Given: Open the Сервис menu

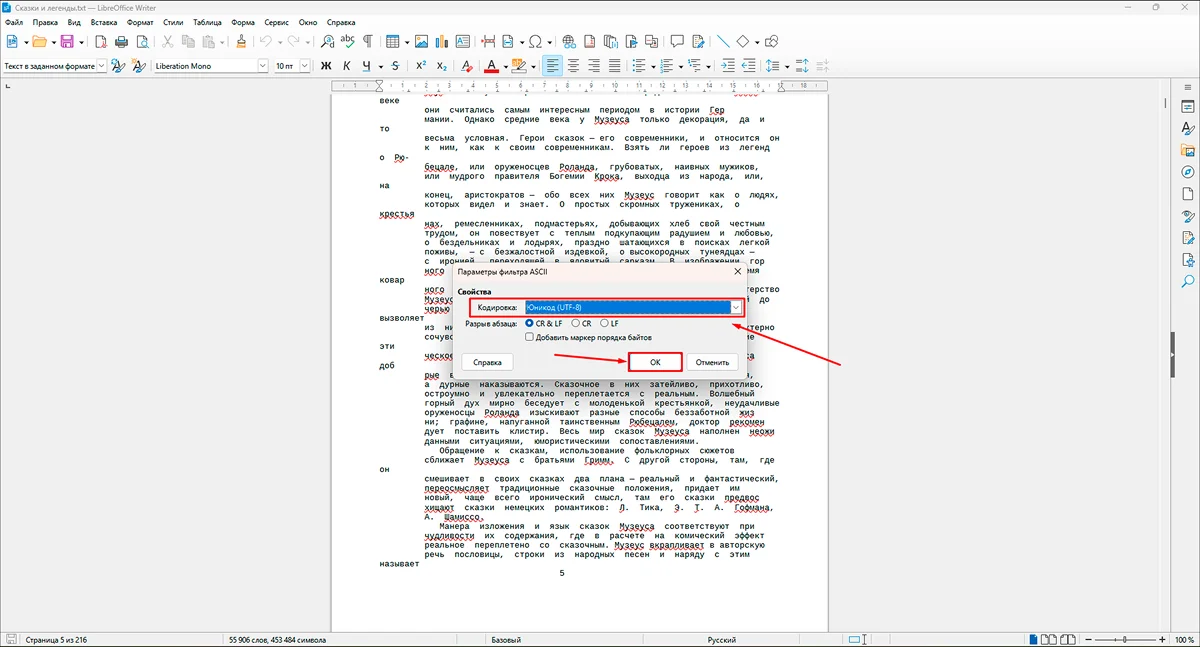Looking at the screenshot, I should [x=276, y=21].
